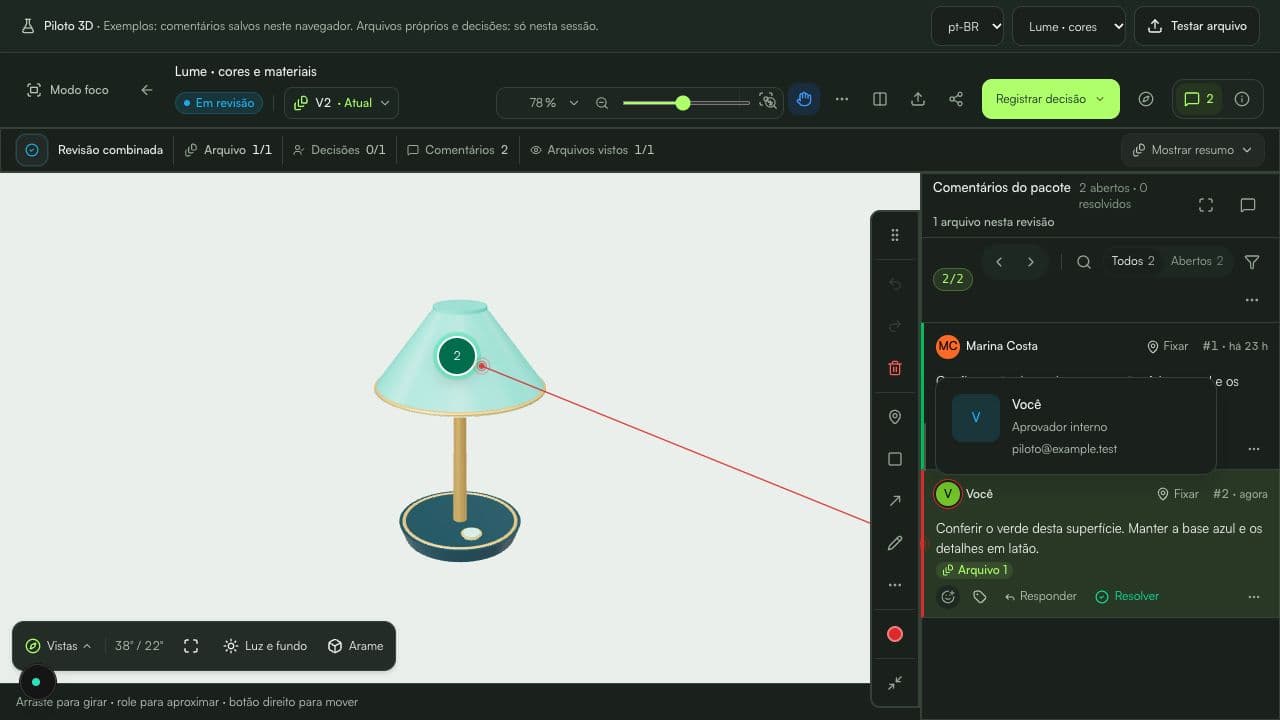Click the share icon in toolbar
Image resolution: width=1280 pixels, height=720 pixels.
(x=956, y=99)
